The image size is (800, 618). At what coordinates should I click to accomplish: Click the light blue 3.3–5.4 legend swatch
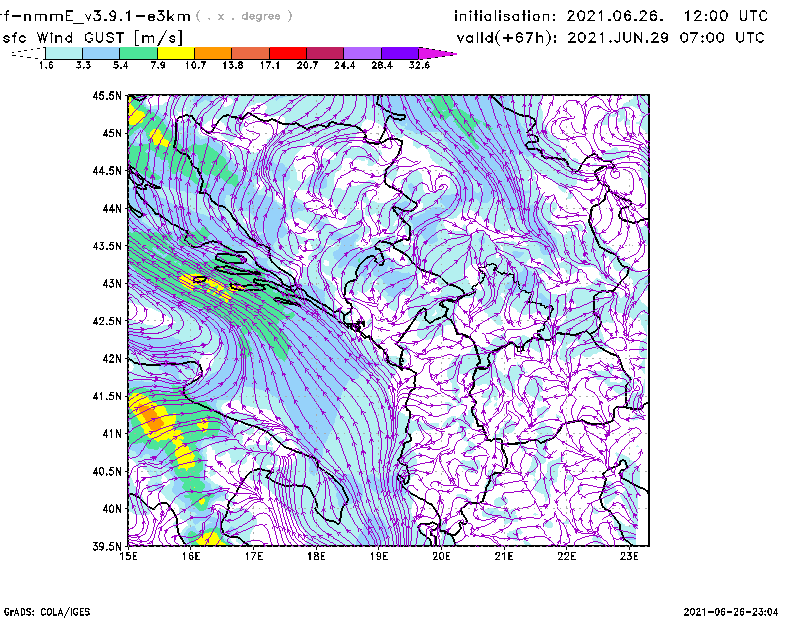click(x=101, y=53)
